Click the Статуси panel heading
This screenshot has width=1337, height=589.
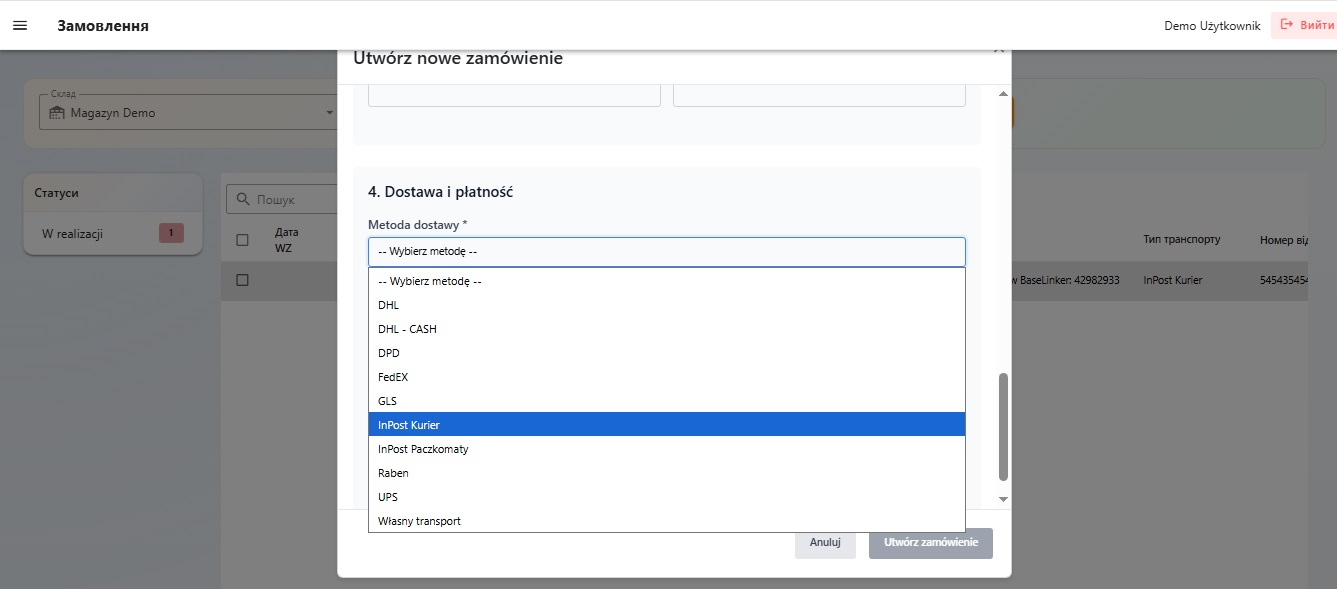tap(56, 193)
